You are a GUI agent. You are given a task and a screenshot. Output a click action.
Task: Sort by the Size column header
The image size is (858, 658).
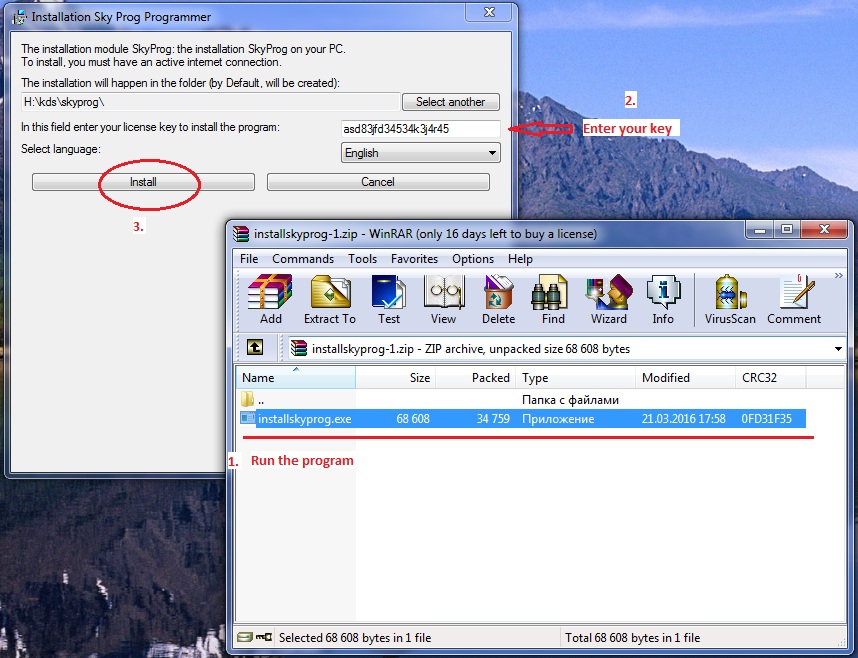[x=396, y=378]
